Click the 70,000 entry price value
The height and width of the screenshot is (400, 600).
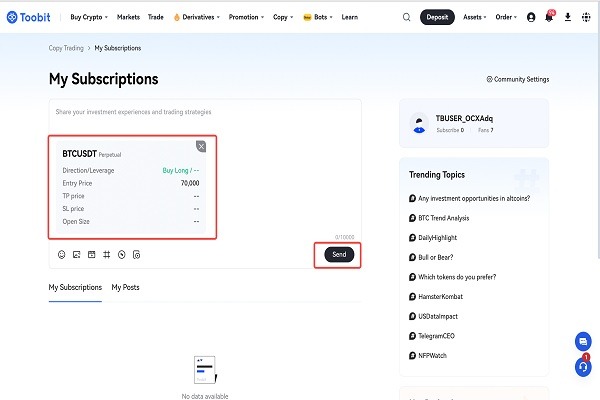pos(190,183)
